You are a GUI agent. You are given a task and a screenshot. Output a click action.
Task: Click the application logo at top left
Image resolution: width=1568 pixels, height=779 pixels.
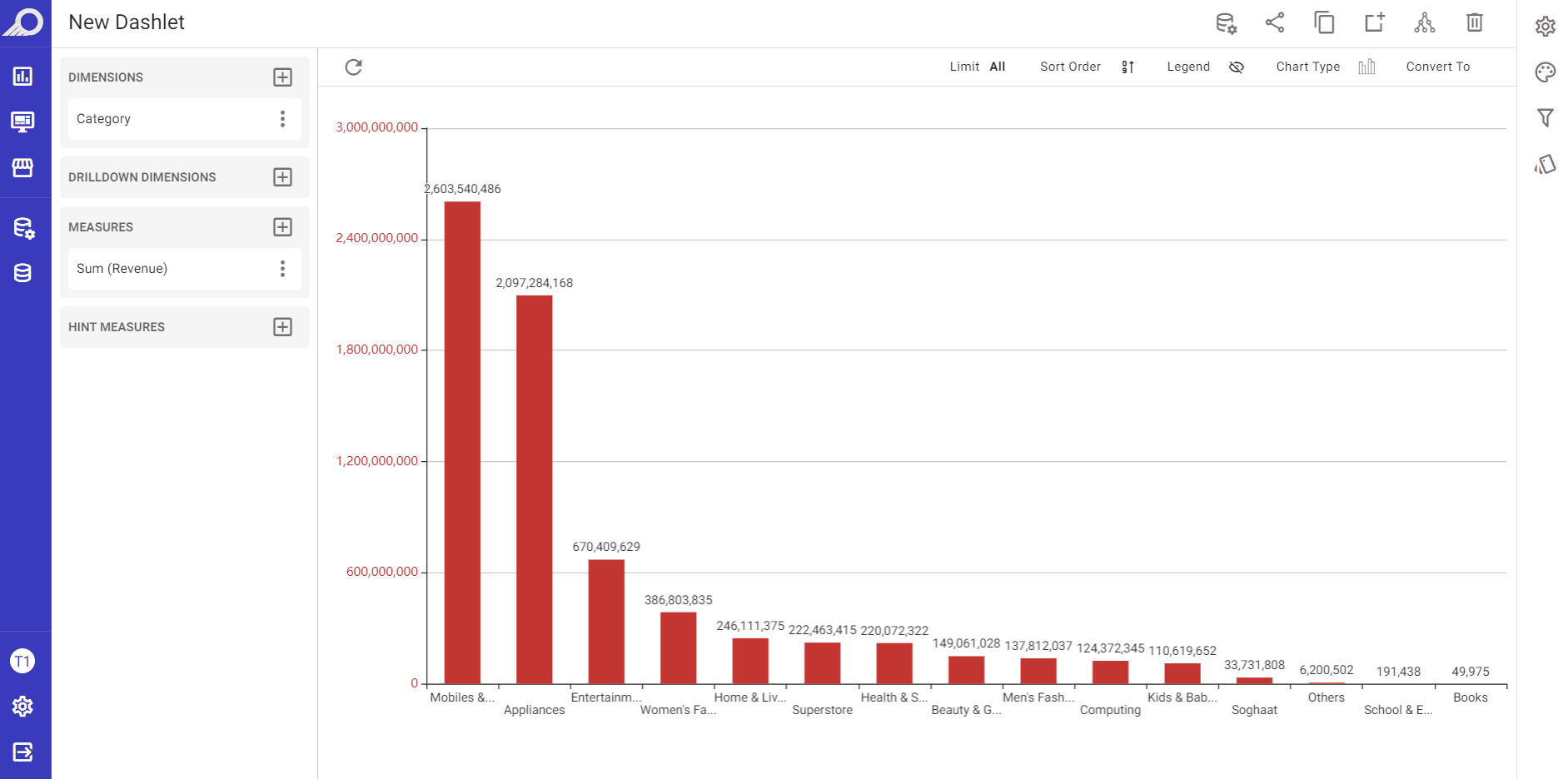coord(24,22)
